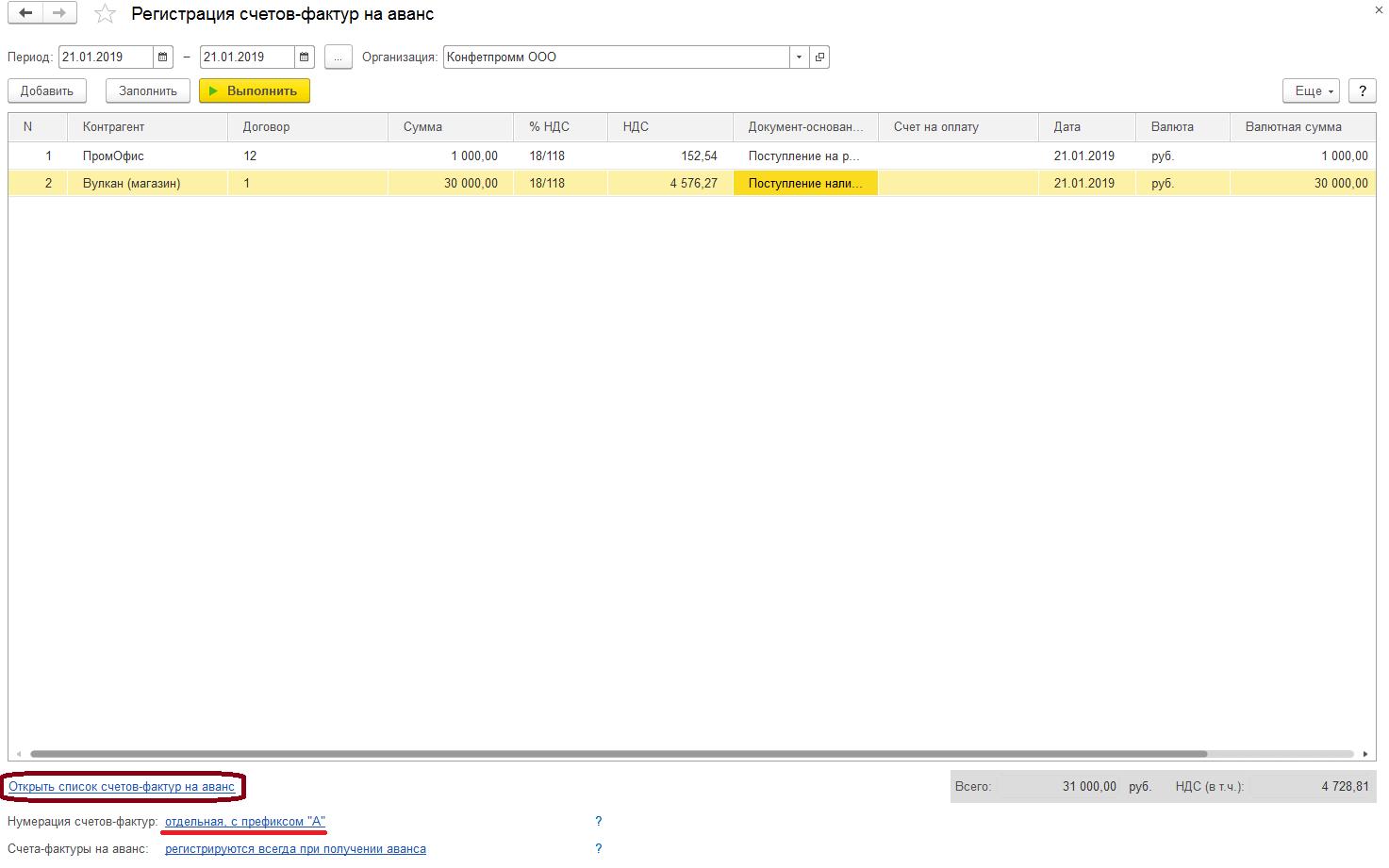Select the ПромОфис row cell
Viewport: 1389px width, 868px height.
[x=147, y=156]
